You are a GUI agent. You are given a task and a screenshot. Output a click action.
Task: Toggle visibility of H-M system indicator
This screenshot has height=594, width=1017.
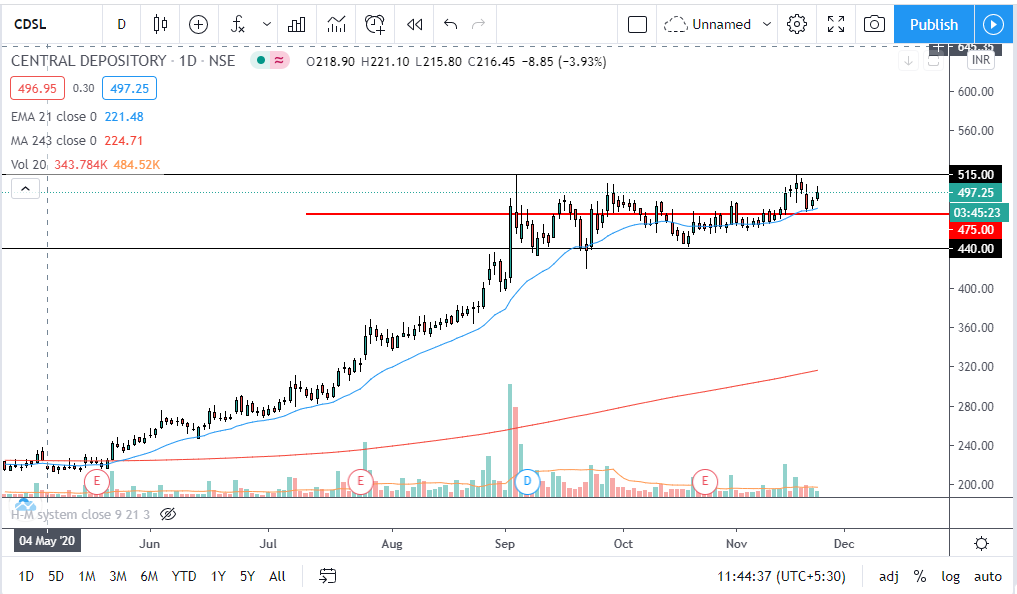click(168, 514)
